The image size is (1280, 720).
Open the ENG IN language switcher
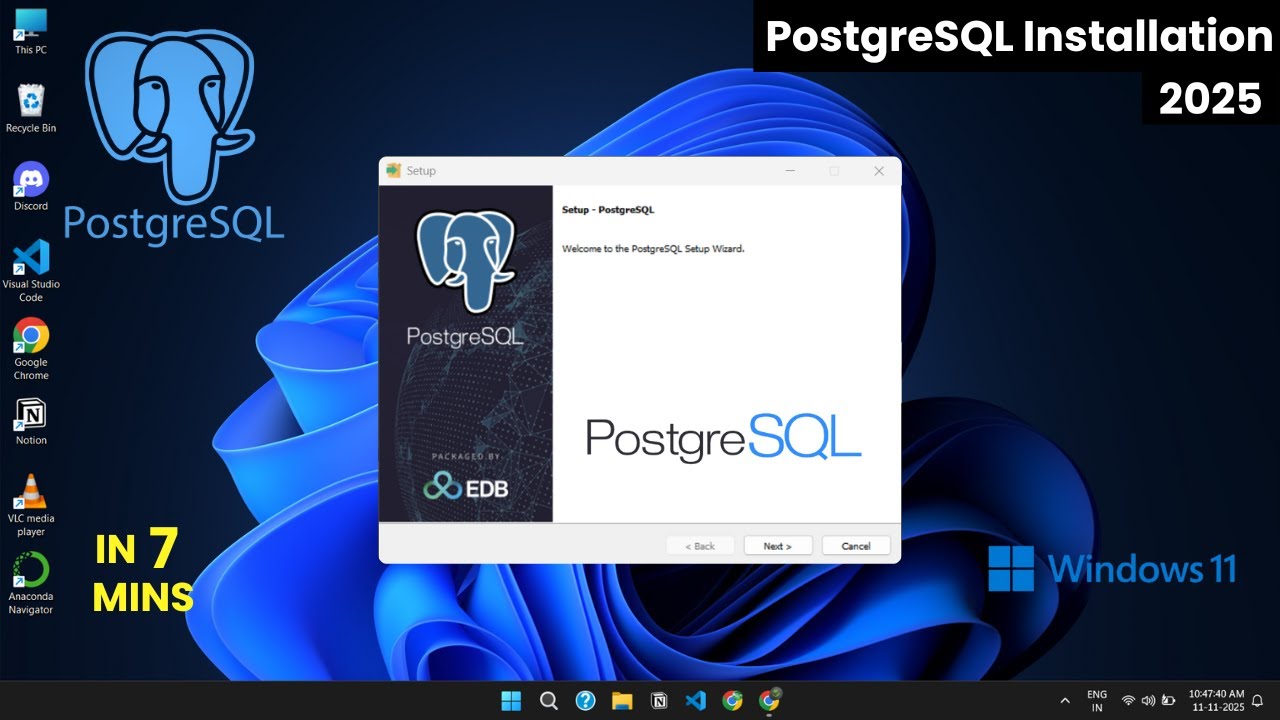1097,701
